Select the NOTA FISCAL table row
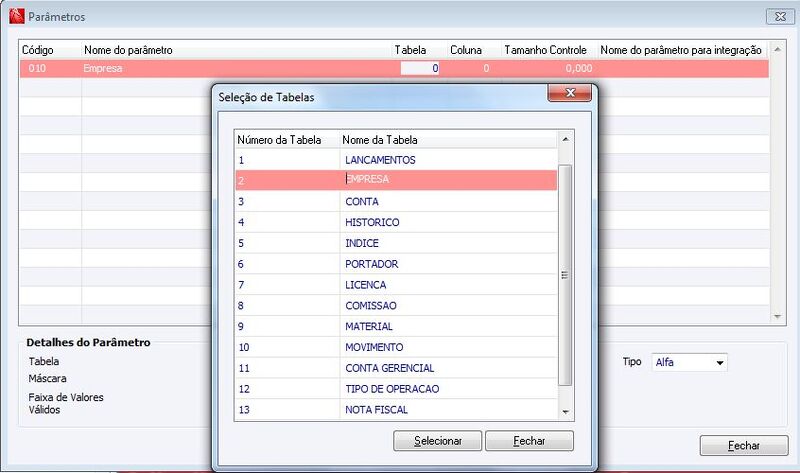The image size is (800, 473). (396, 410)
